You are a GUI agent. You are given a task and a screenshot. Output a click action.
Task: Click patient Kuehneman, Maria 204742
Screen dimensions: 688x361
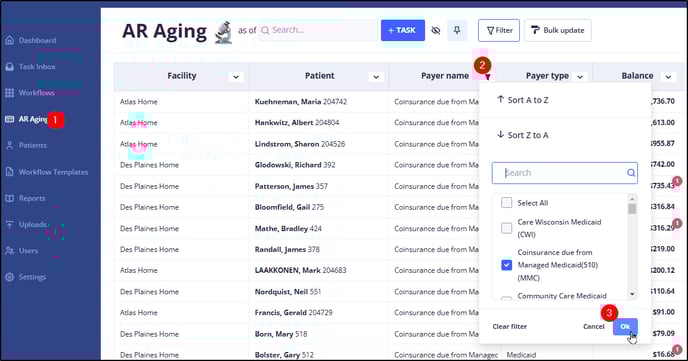point(301,102)
